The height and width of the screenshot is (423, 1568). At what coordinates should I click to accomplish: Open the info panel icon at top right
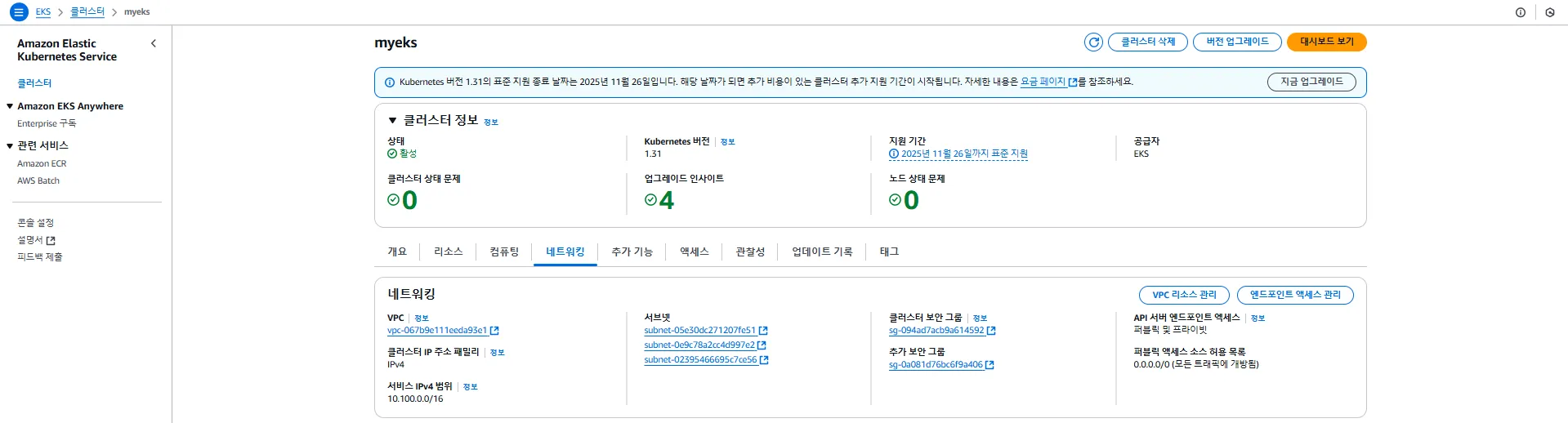pyautogui.click(x=1521, y=12)
